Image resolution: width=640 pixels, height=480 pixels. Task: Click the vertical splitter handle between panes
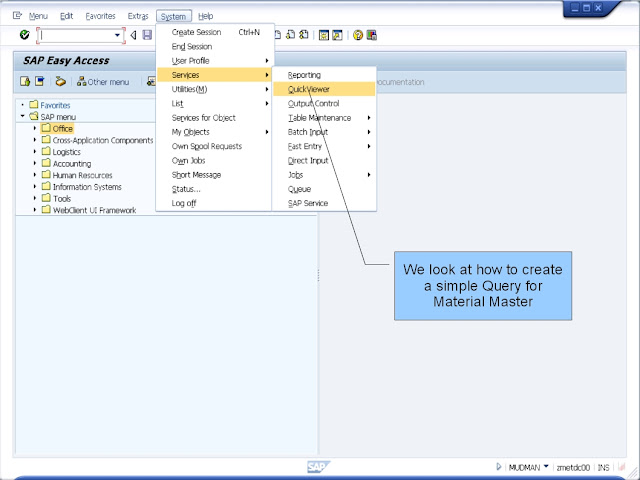click(x=318, y=275)
